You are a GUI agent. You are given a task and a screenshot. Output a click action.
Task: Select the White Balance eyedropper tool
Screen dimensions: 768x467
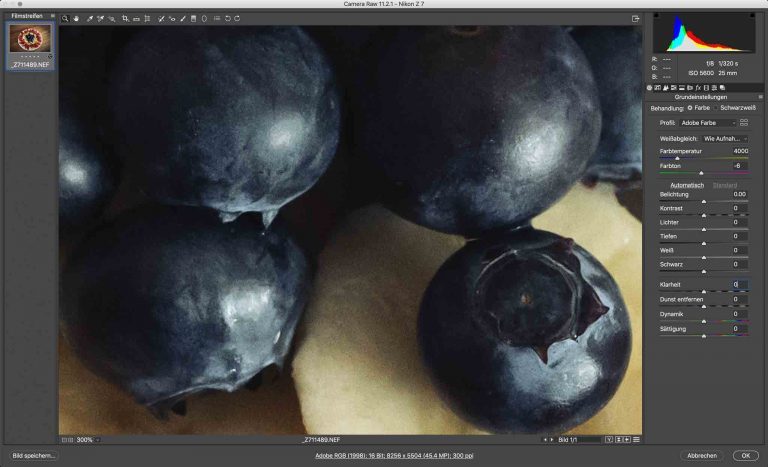pos(90,19)
